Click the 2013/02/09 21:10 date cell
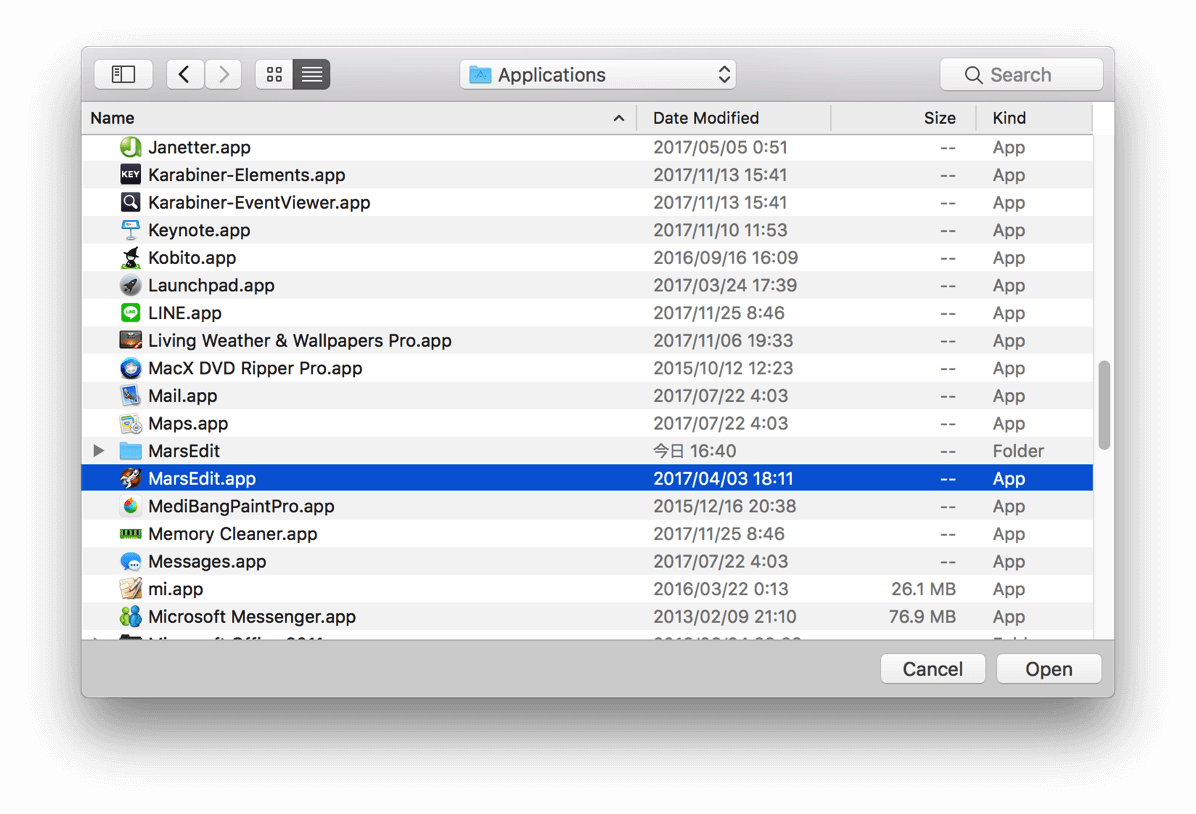The width and height of the screenshot is (1196, 814). point(725,616)
